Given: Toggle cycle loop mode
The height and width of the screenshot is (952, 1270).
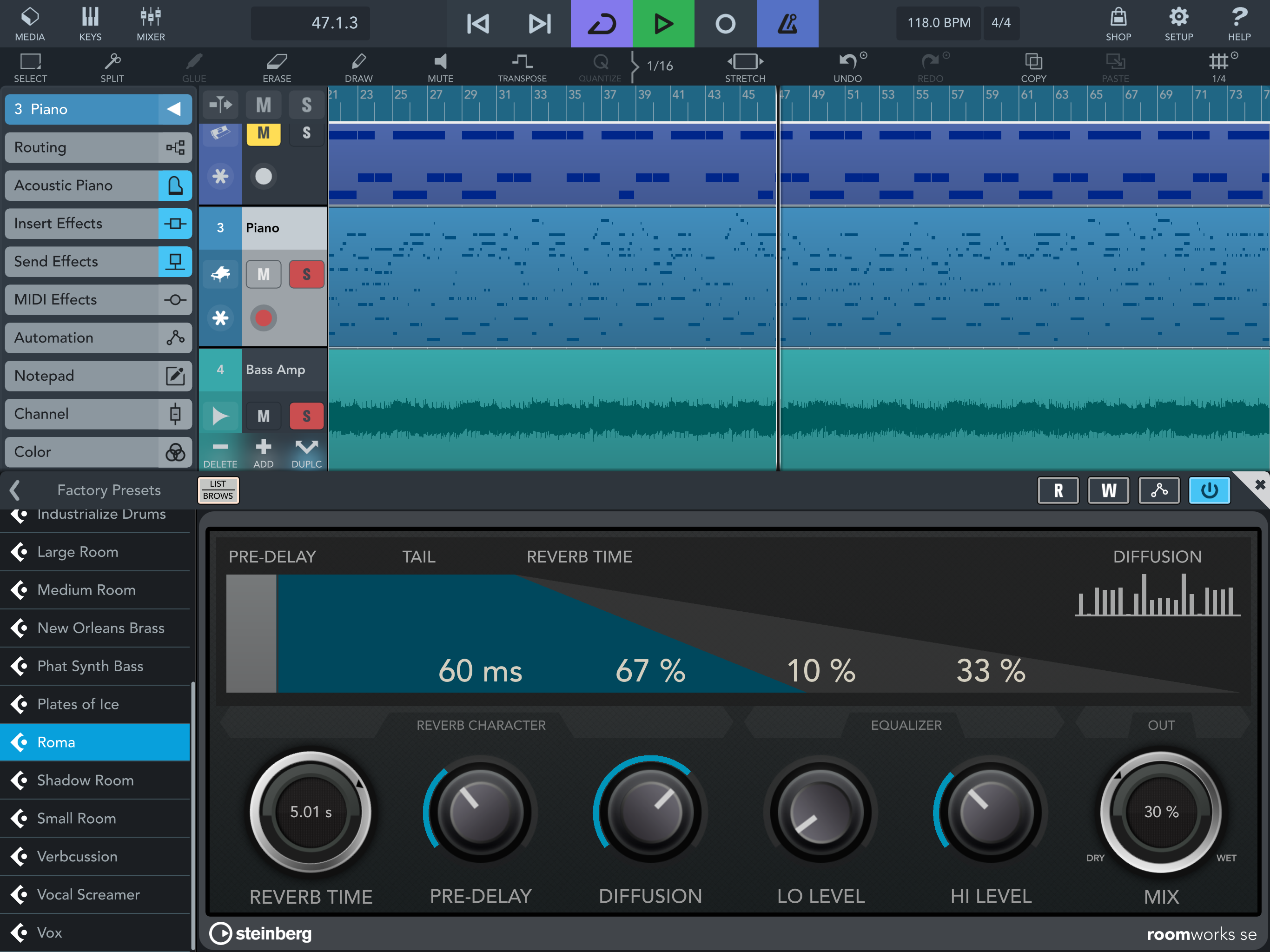Looking at the screenshot, I should (x=601, y=24).
